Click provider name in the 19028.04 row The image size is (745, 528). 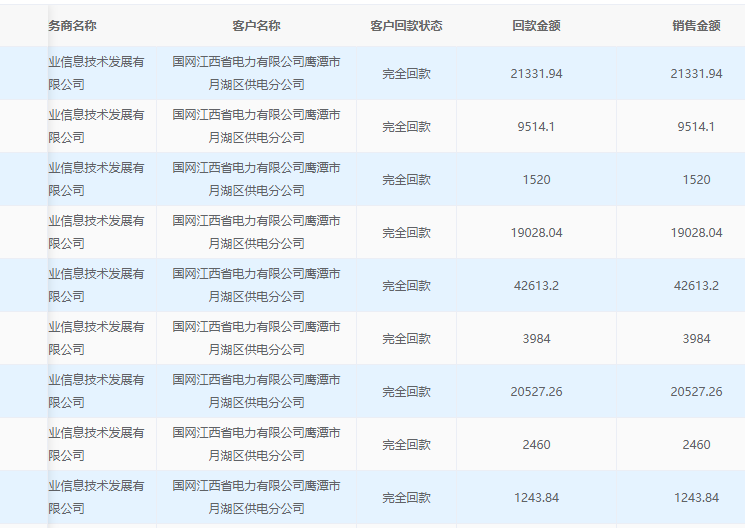(x=96, y=232)
